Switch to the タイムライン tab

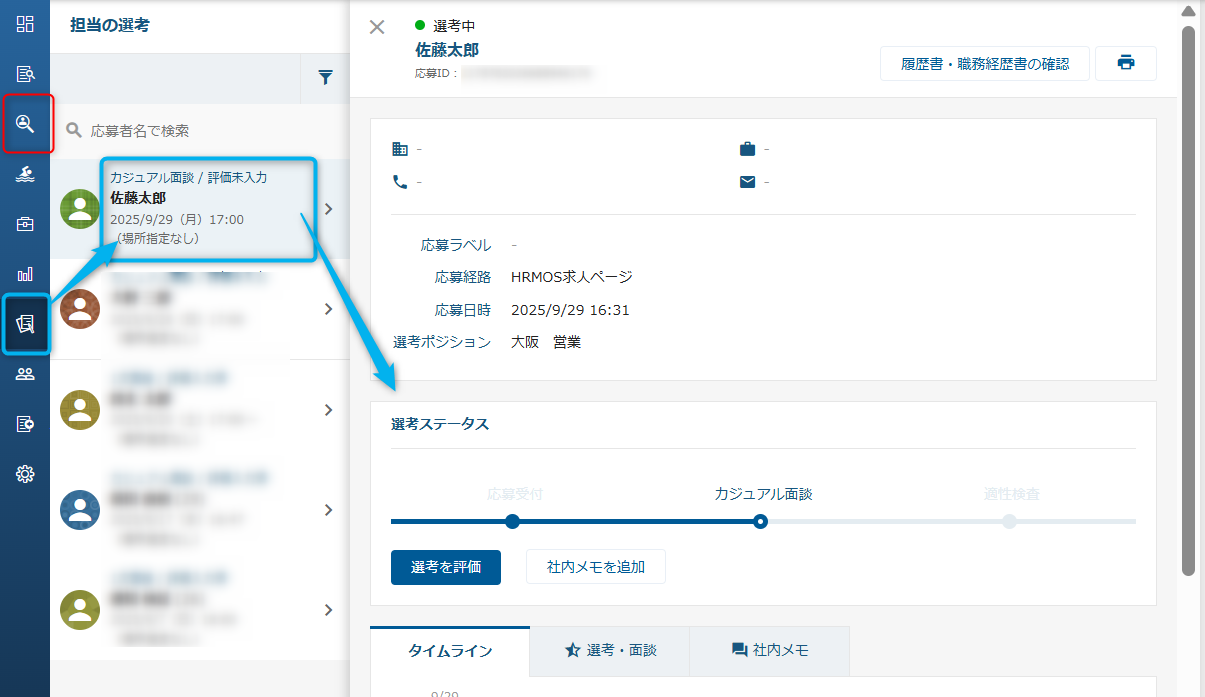pos(450,651)
